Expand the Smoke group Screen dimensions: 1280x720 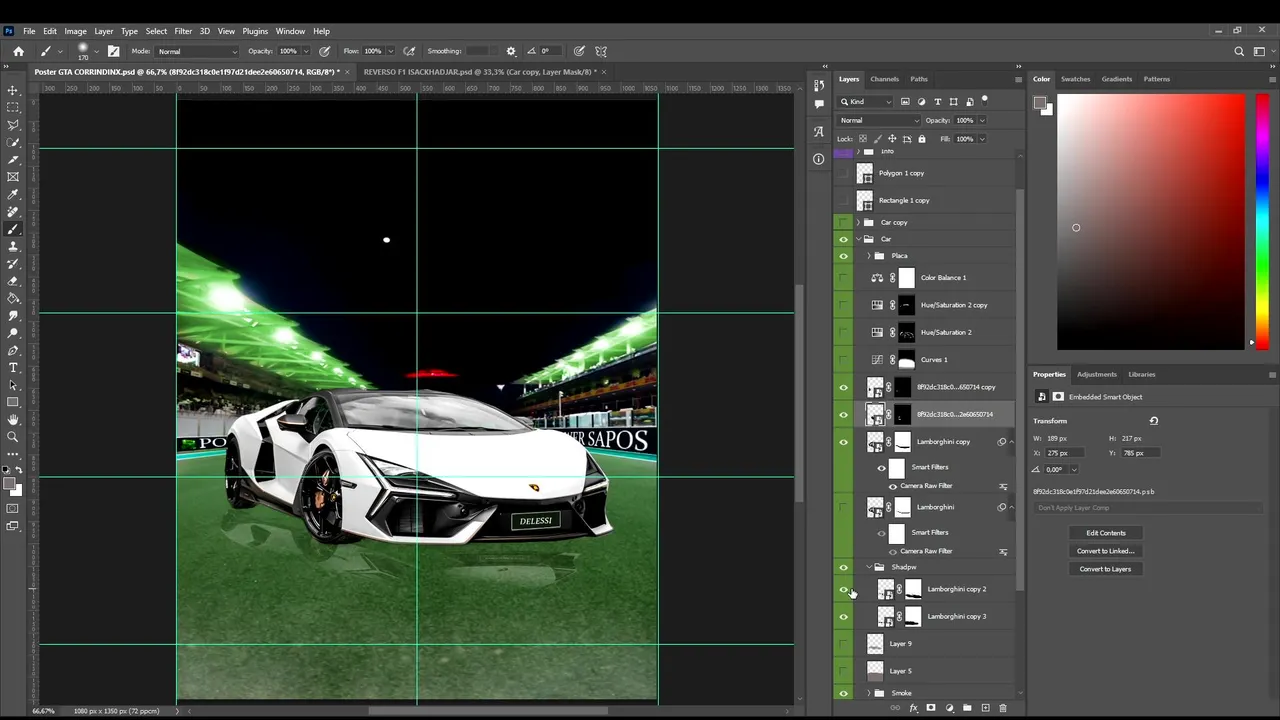tap(868, 693)
